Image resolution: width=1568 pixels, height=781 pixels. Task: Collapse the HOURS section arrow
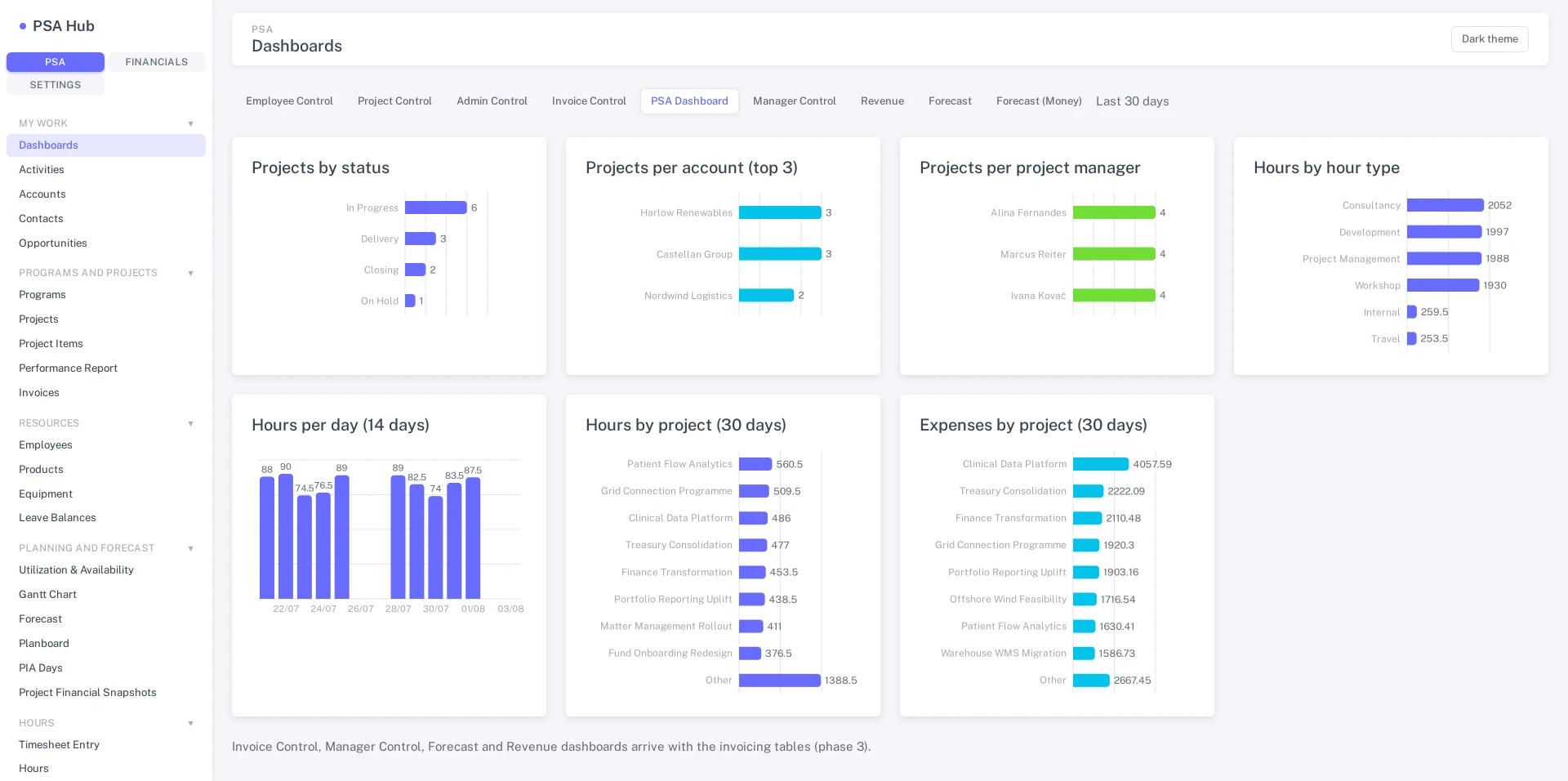pyautogui.click(x=190, y=723)
